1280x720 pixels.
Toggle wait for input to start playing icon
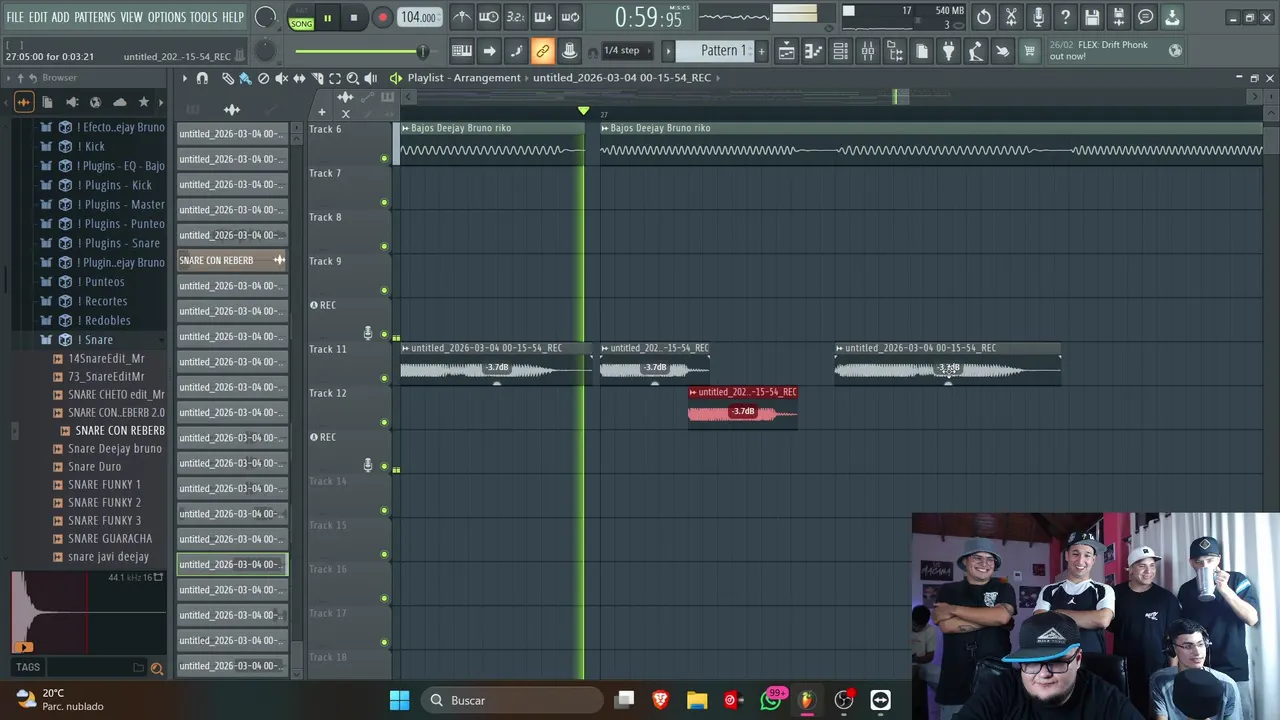(488, 17)
